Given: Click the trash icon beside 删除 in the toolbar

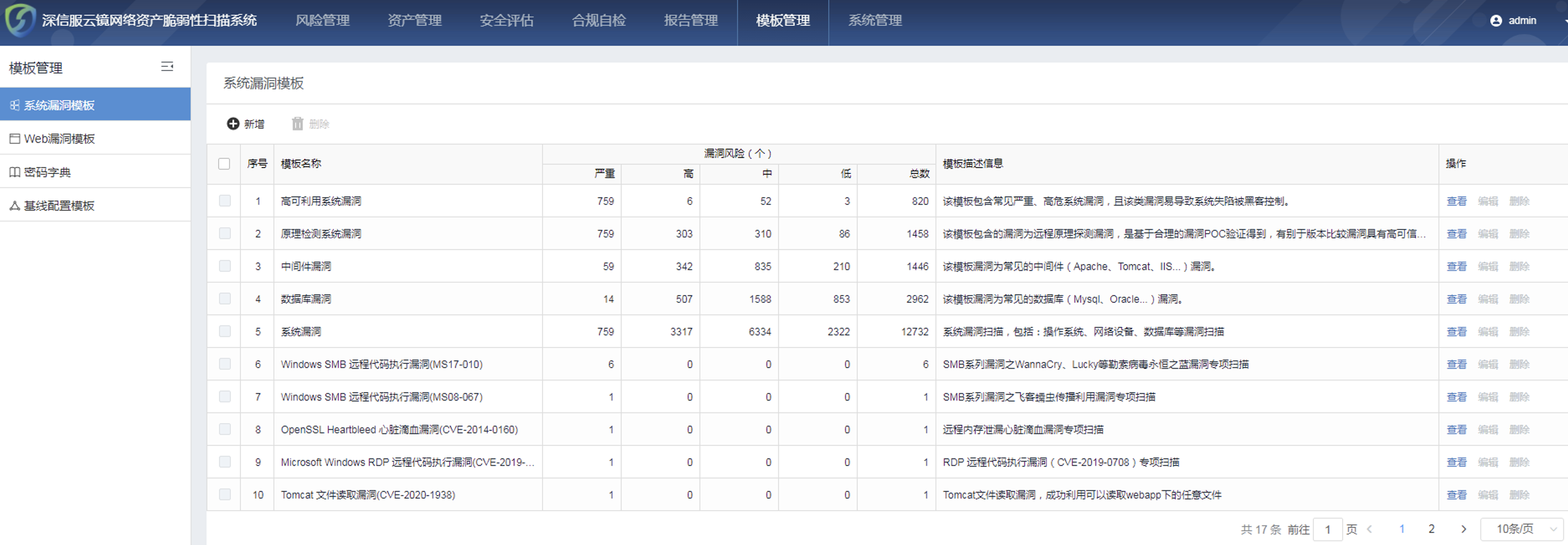Looking at the screenshot, I should click(297, 123).
